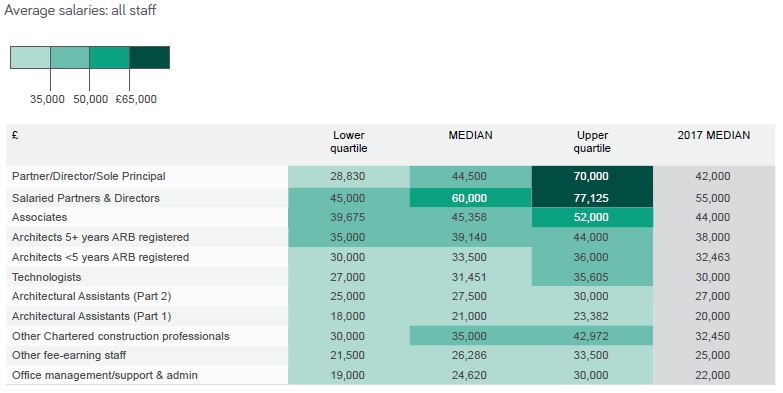
Task: Select the third legend swatch below 65,000
Action: (x=109, y=57)
